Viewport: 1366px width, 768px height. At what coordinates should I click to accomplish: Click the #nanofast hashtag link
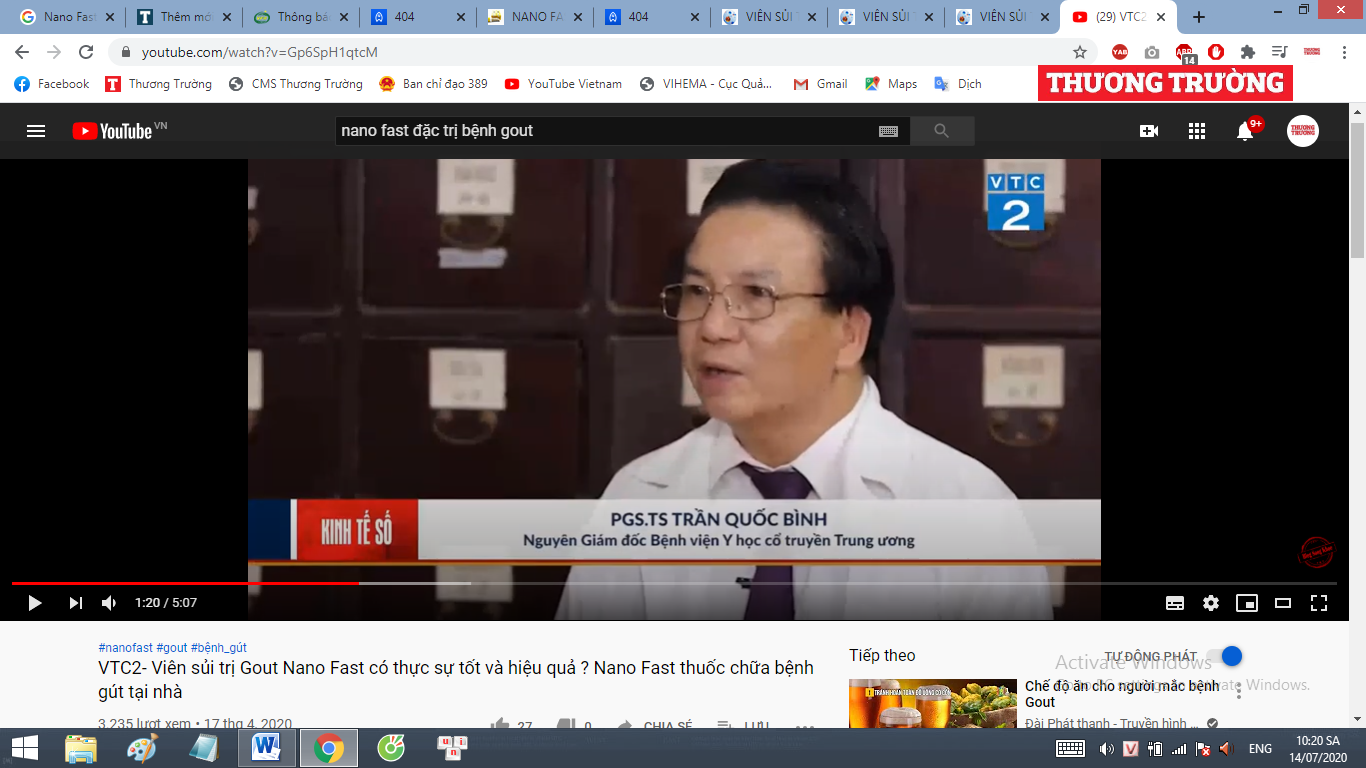(125, 648)
